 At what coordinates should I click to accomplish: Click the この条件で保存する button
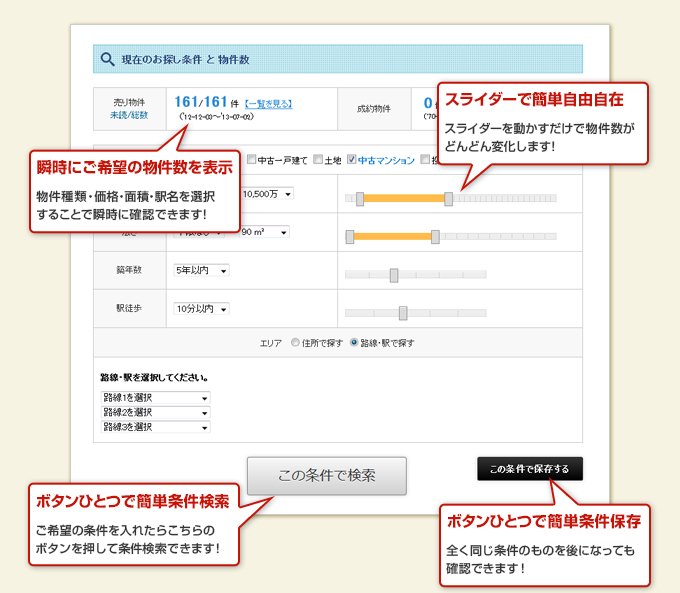tap(530, 469)
